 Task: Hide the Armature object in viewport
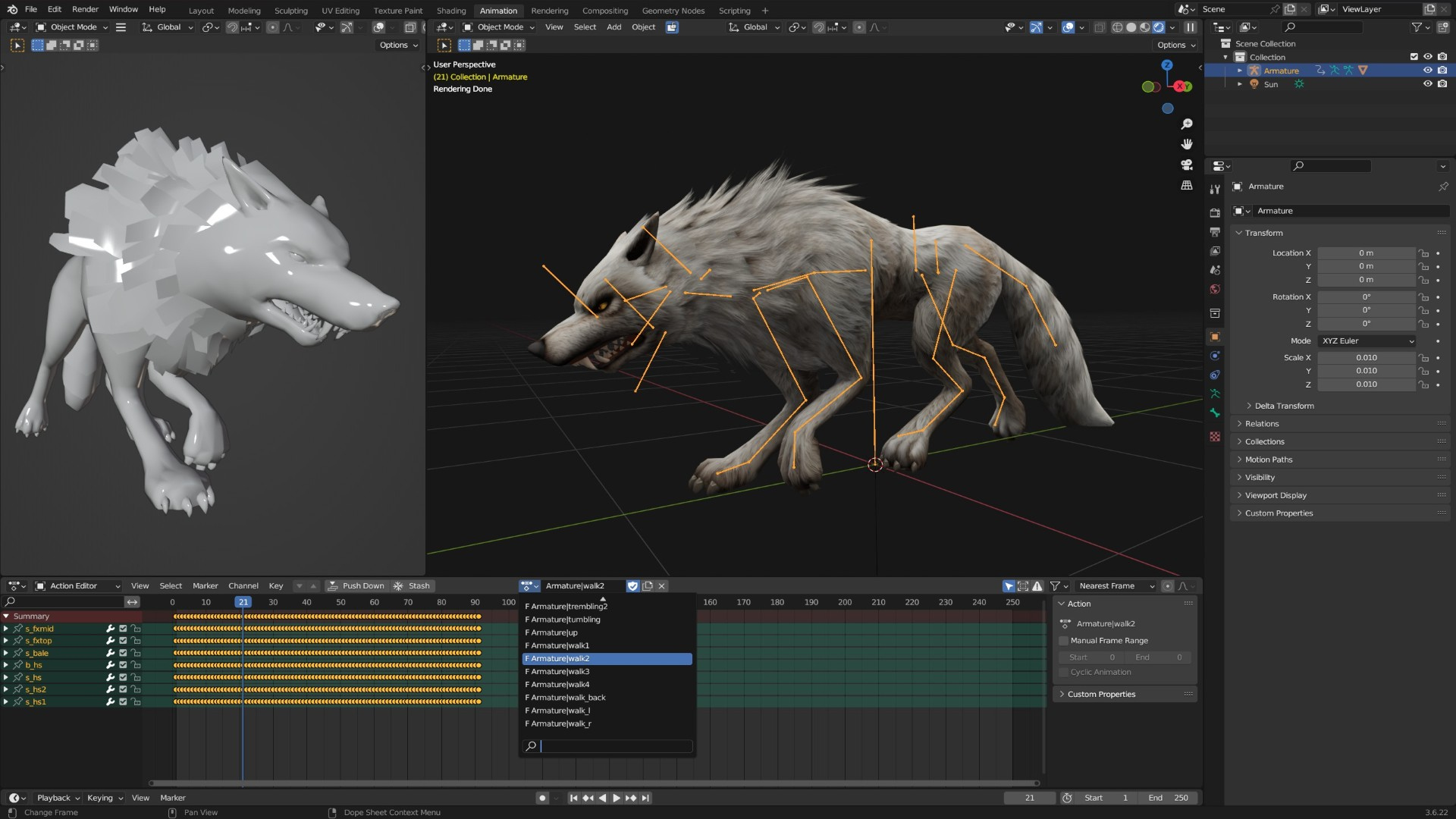1428,71
